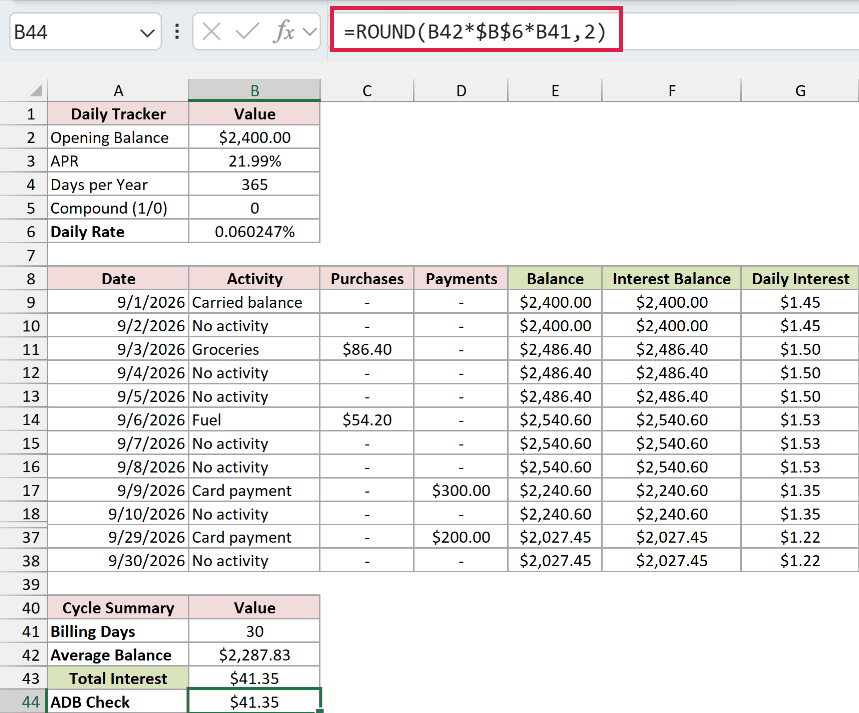
Task: Click into the formula bar ROUND formula
Action: click(x=476, y=31)
